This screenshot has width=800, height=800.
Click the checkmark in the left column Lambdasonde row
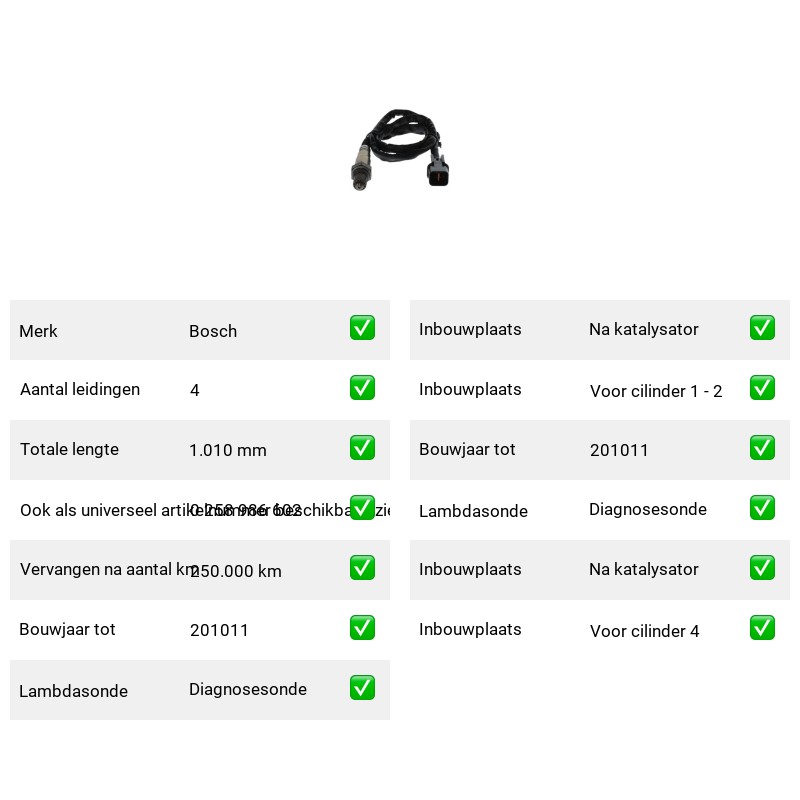(362, 688)
